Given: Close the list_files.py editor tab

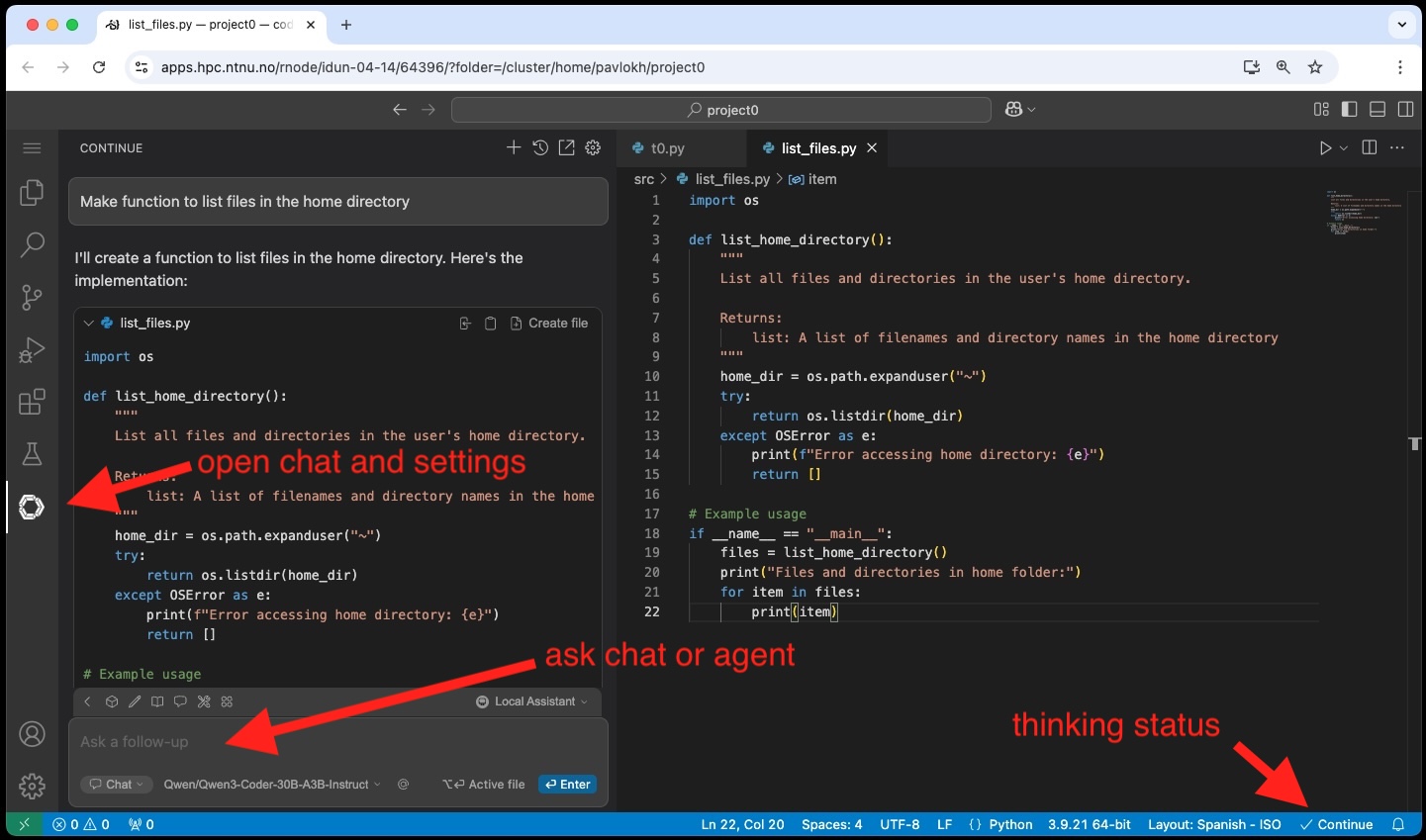Looking at the screenshot, I should click(872, 147).
